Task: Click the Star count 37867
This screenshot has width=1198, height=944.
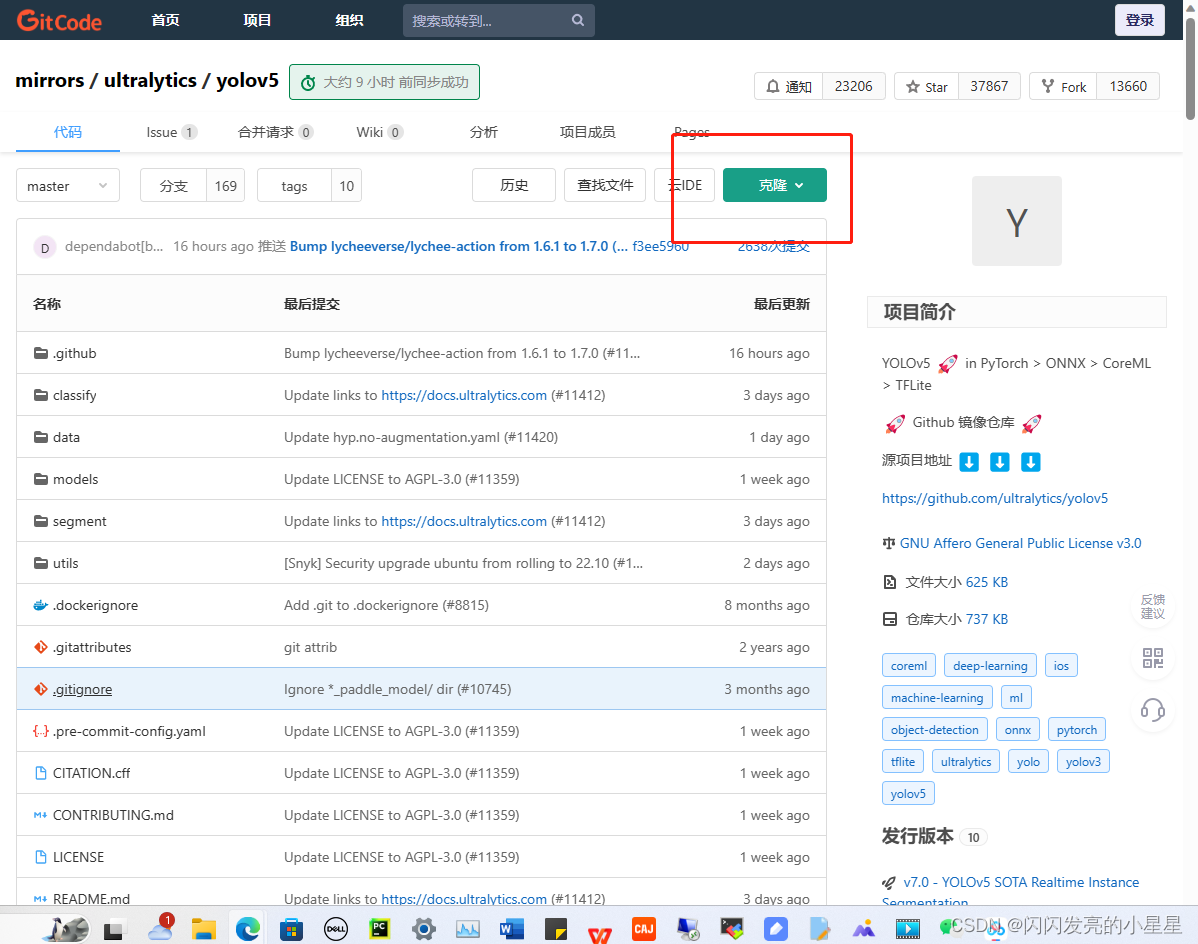Action: click(989, 86)
